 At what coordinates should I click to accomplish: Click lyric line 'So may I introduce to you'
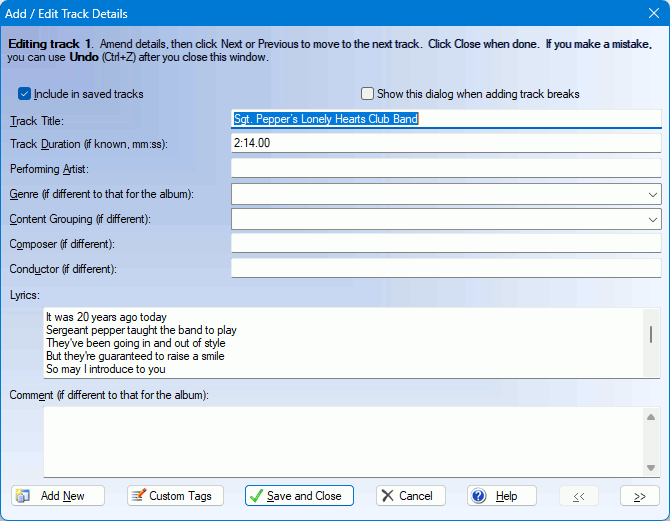(x=106, y=369)
